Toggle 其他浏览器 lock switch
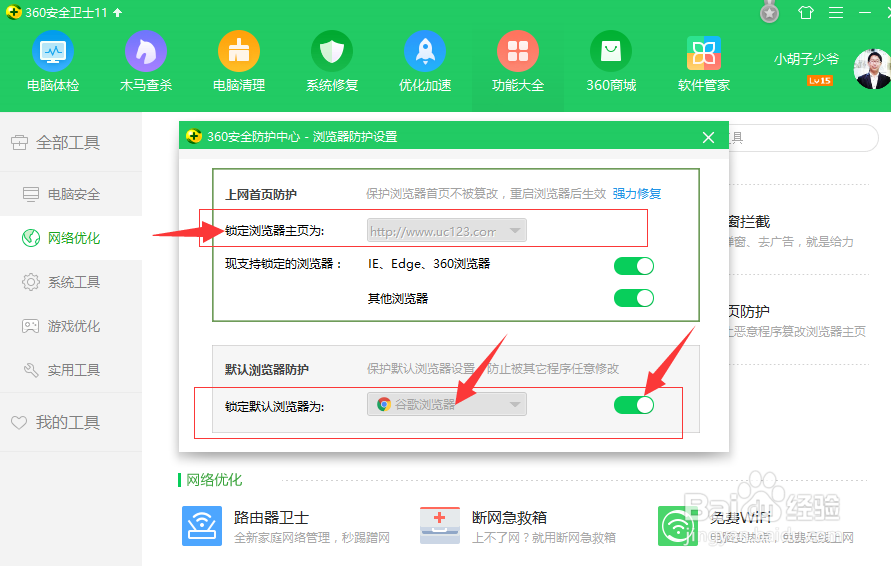This screenshot has width=891, height=566. [634, 298]
